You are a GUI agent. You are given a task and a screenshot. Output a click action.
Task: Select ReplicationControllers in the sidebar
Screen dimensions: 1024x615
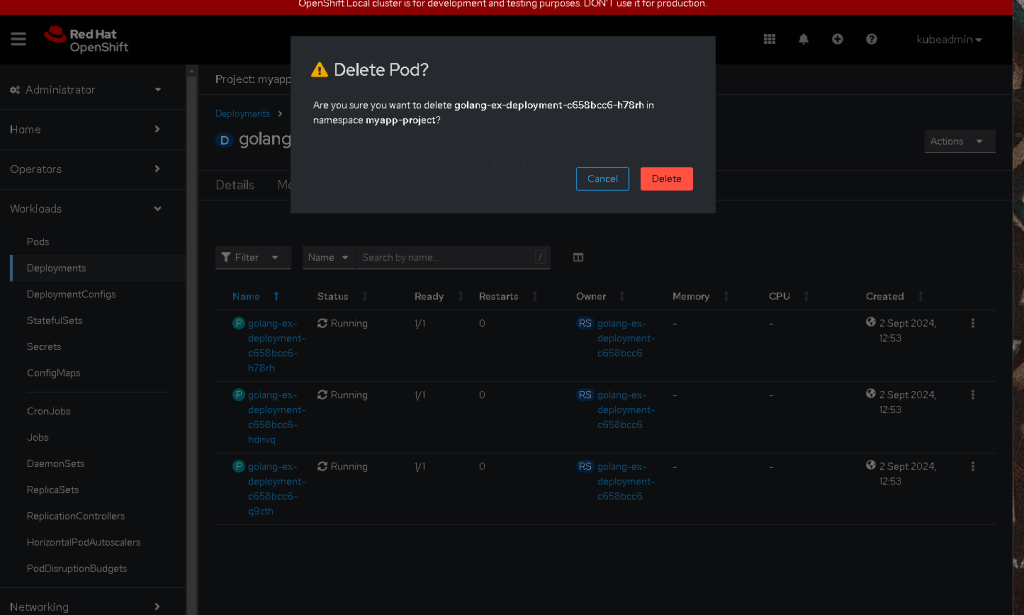pos(76,516)
